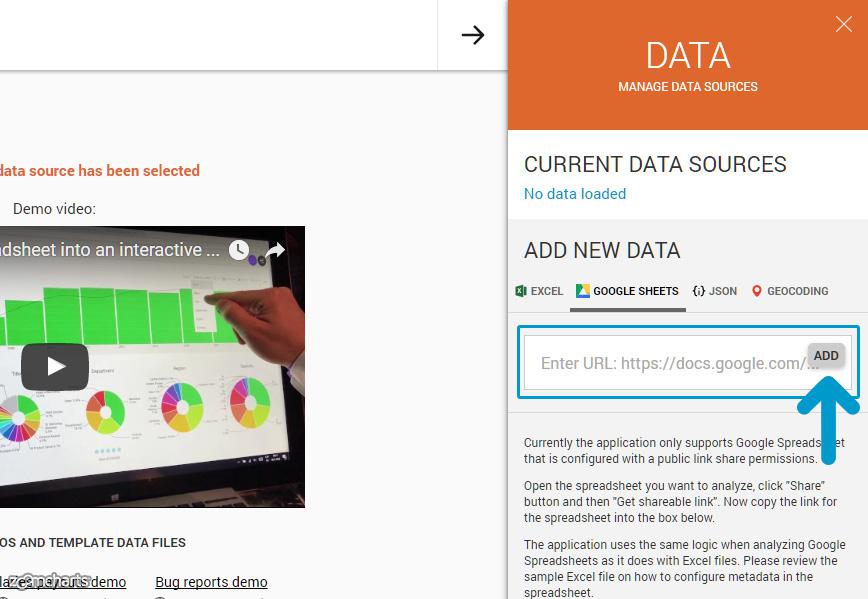Click the JSON curly braces icon
This screenshot has height=599, width=868.
coord(698,291)
